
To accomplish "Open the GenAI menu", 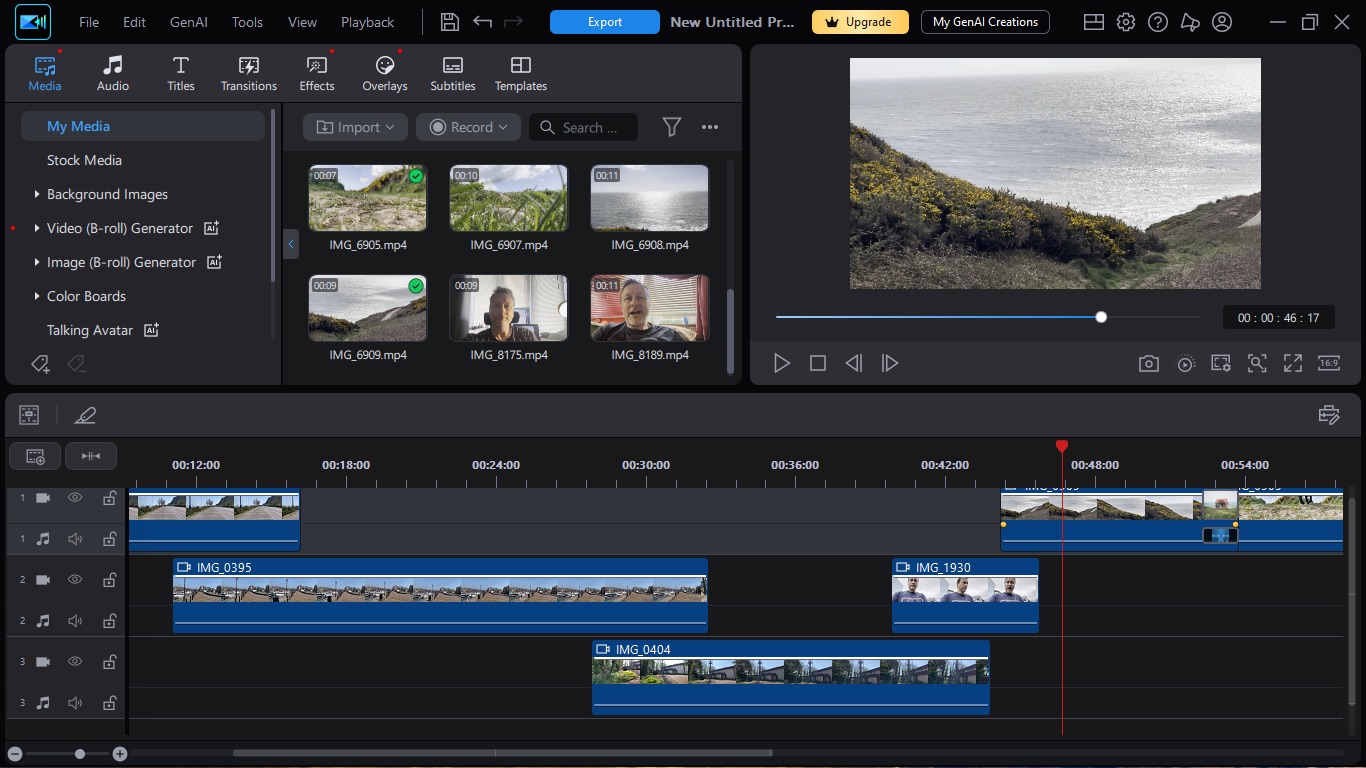I will tap(189, 22).
